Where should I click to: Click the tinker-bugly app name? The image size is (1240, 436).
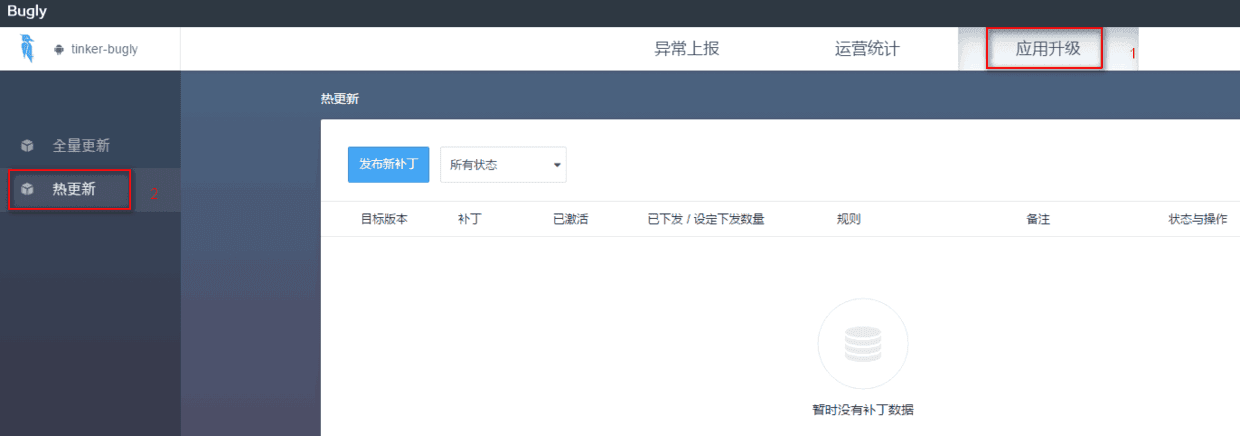[x=104, y=49]
